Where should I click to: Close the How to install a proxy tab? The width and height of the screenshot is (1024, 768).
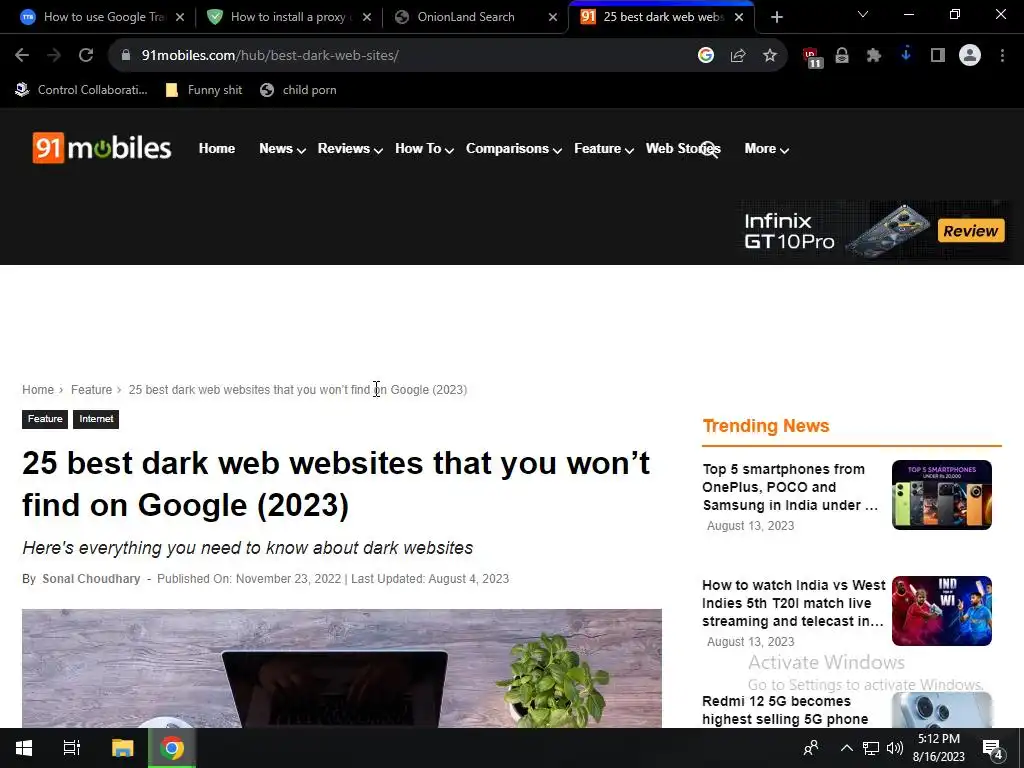tap(367, 17)
